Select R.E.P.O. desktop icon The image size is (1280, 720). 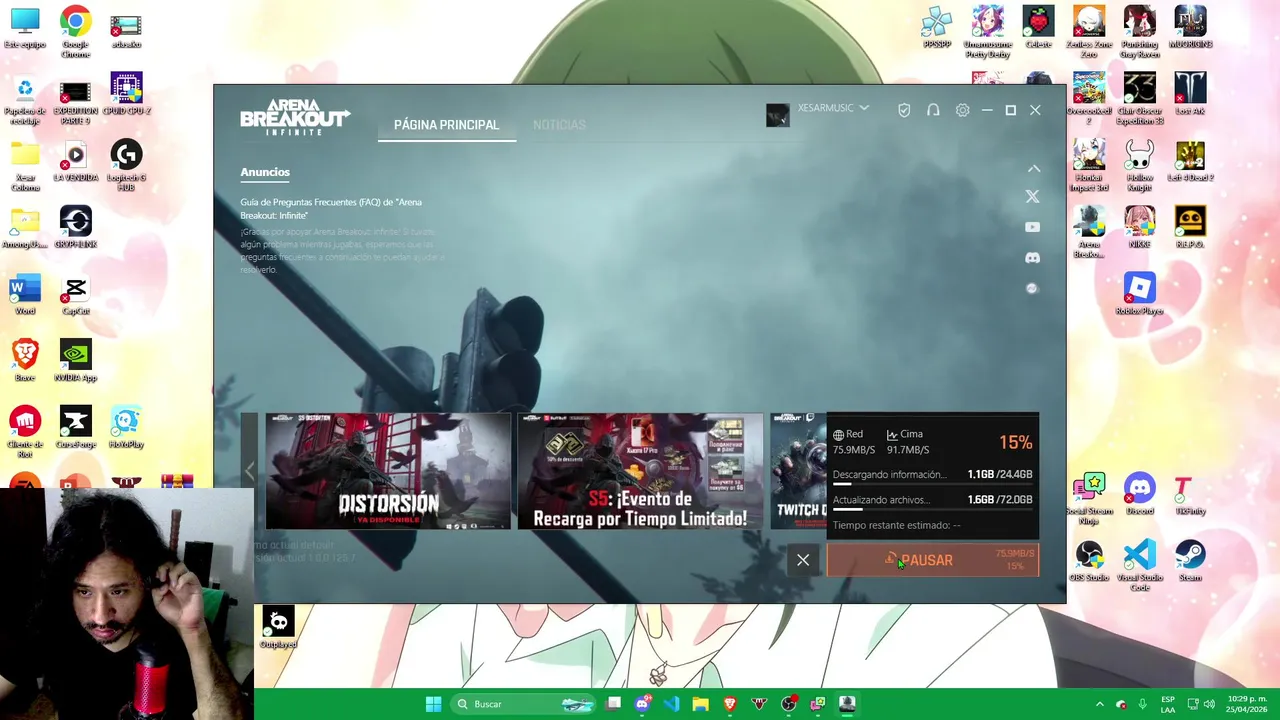point(1190,227)
